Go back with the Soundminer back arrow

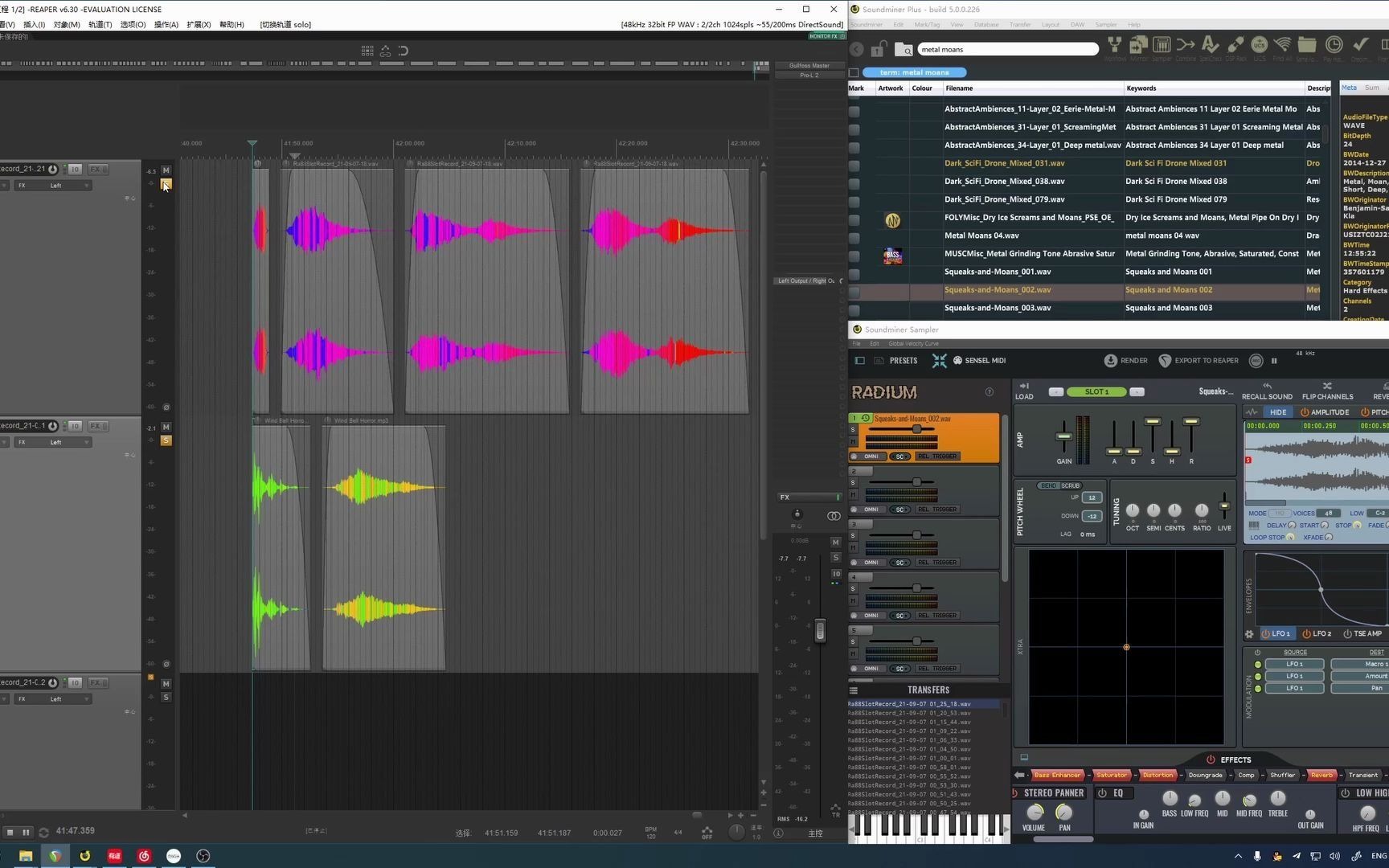tap(857, 49)
